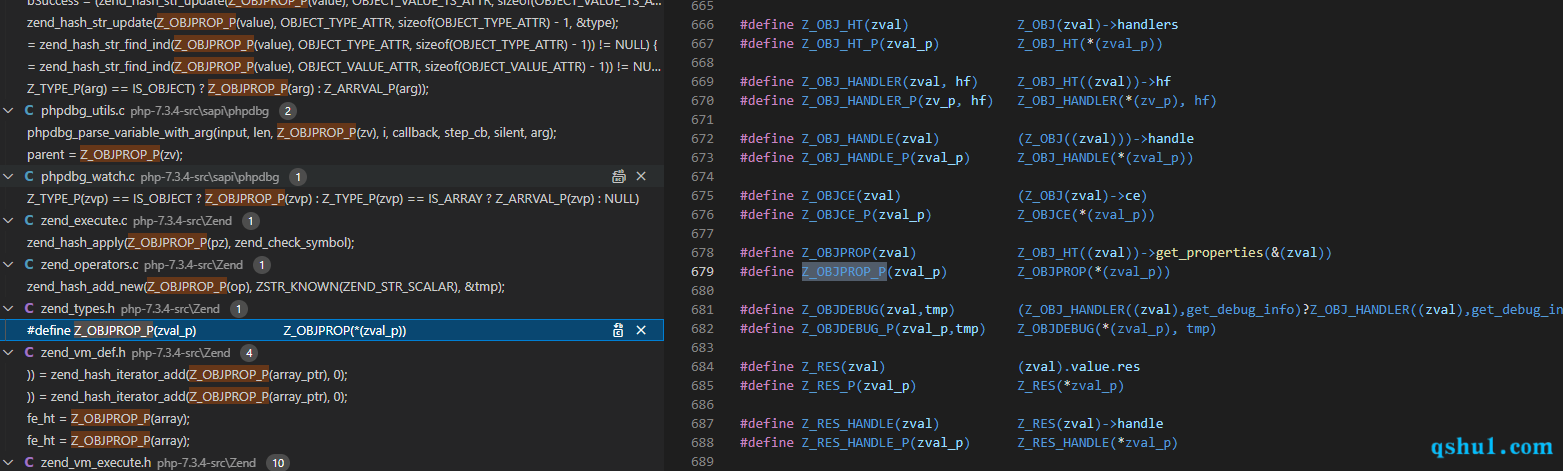
Task: Click line number 684 in editor gutter
Action: pyautogui.click(x=702, y=366)
